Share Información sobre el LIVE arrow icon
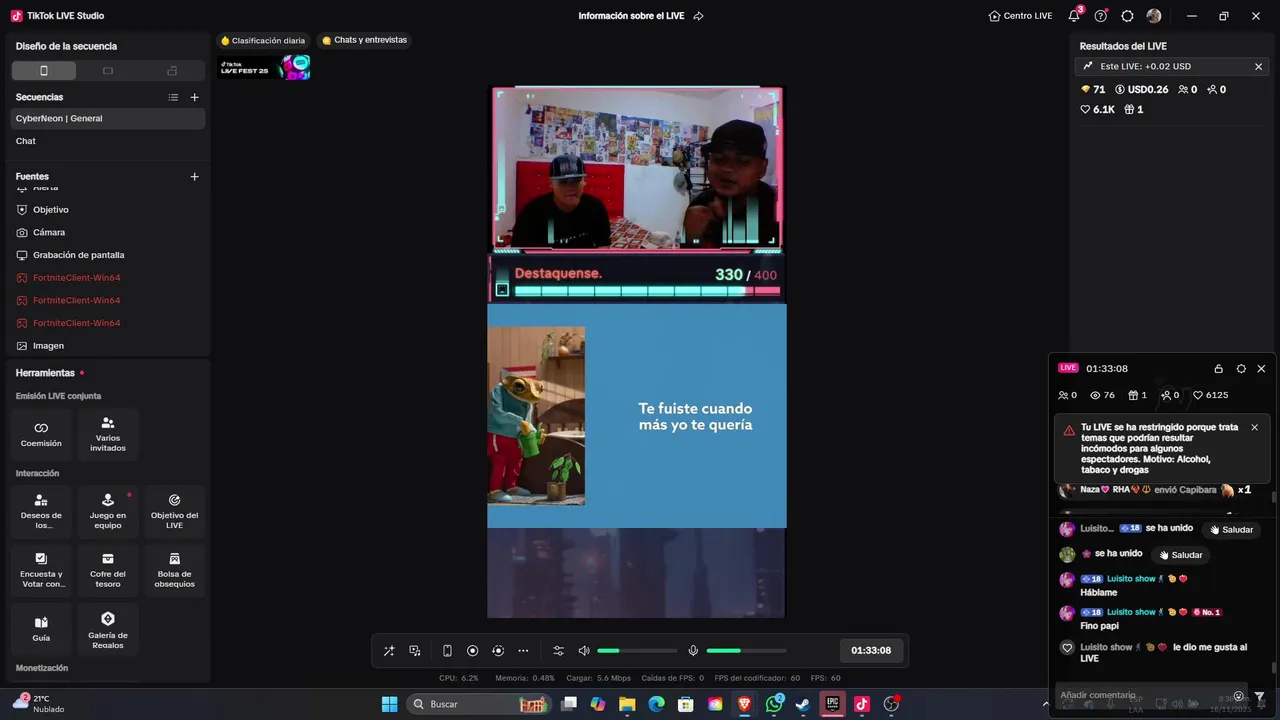The image size is (1280, 720). [x=698, y=16]
